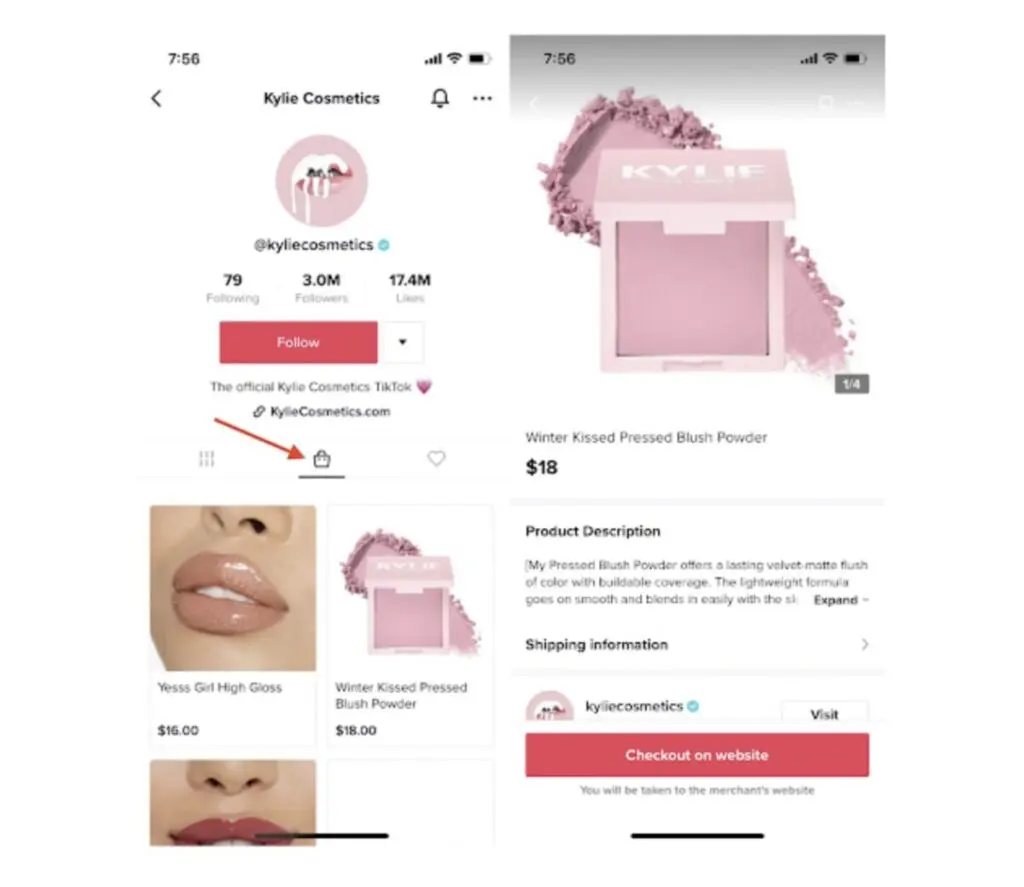
Task: Switch to the videos grid tab
Action: click(x=206, y=459)
